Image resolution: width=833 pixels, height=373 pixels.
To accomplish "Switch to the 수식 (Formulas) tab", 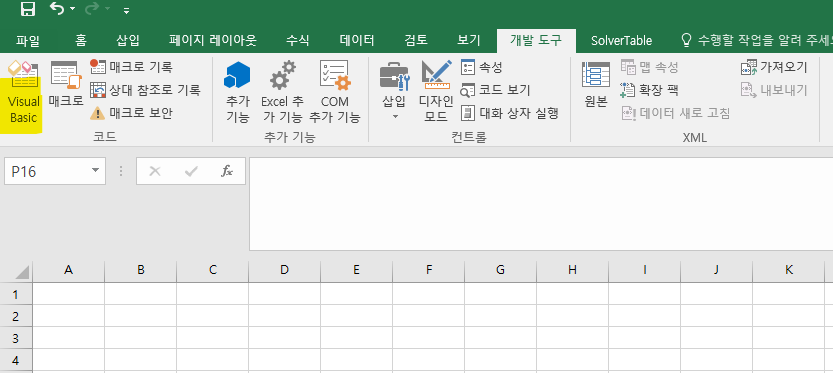I will [x=298, y=40].
